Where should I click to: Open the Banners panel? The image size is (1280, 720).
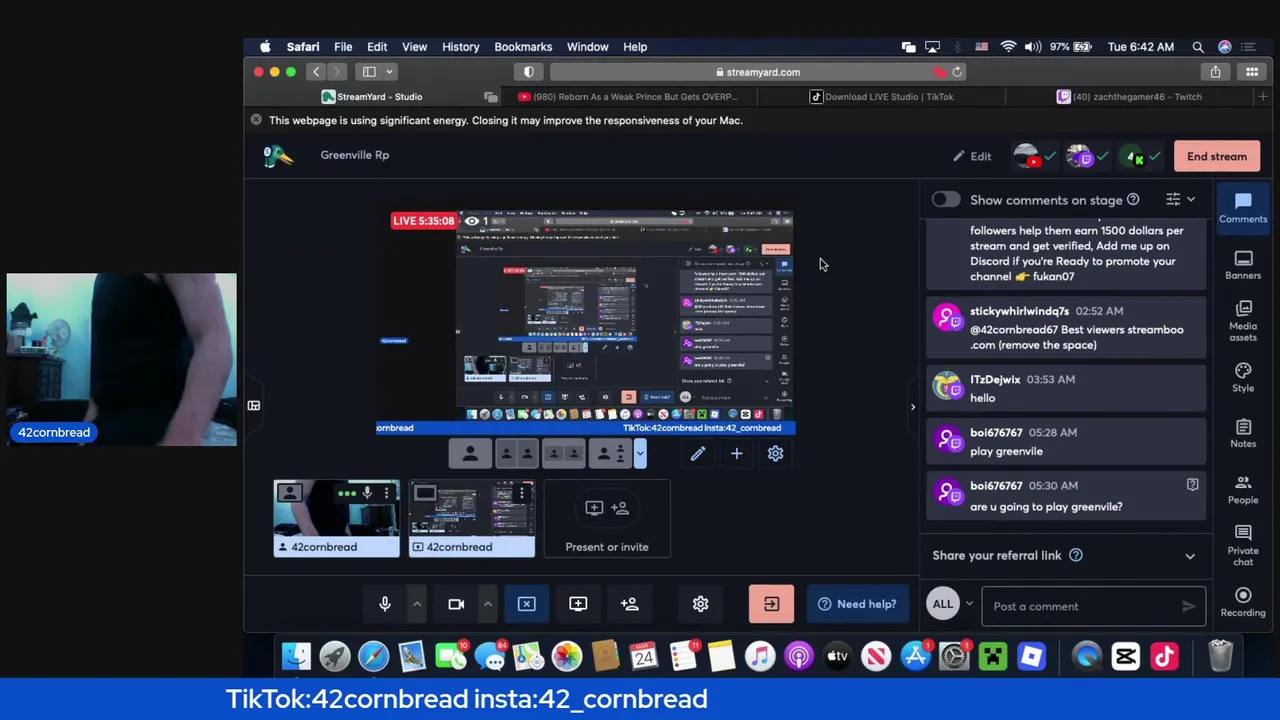[1243, 265]
